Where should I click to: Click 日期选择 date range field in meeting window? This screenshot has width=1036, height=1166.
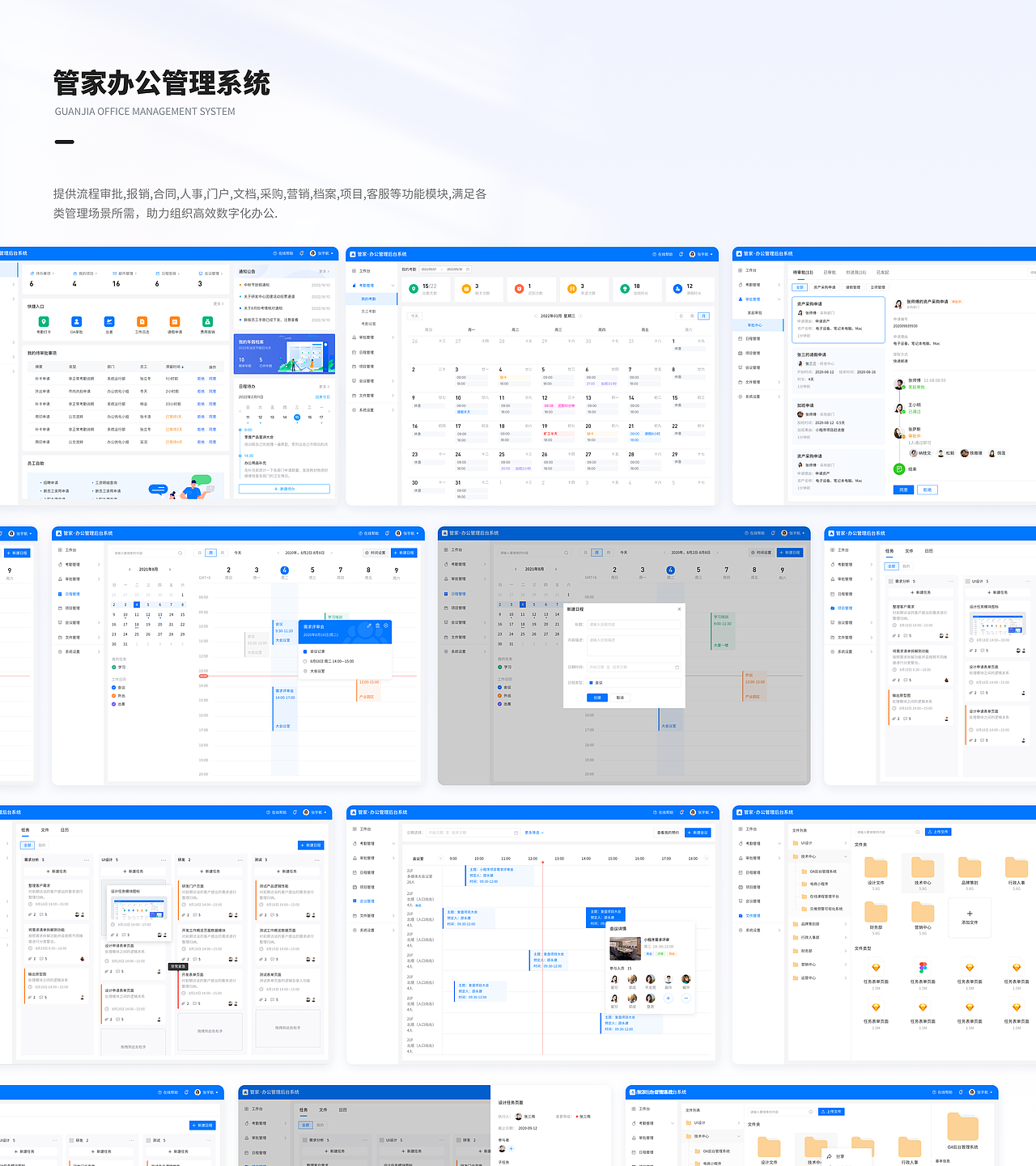pos(473,833)
